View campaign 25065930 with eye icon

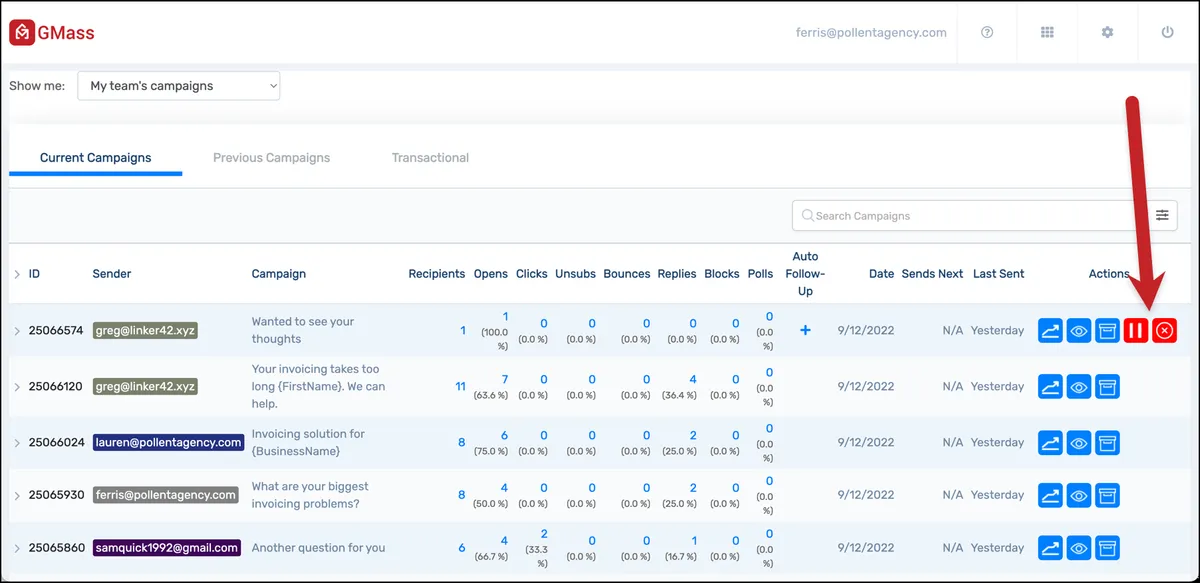click(1079, 495)
